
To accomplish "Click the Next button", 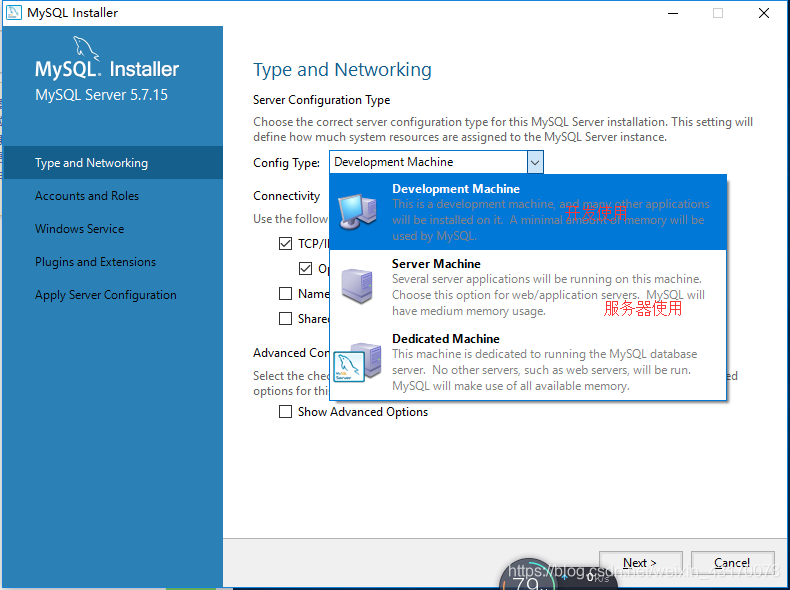I will 640,563.
